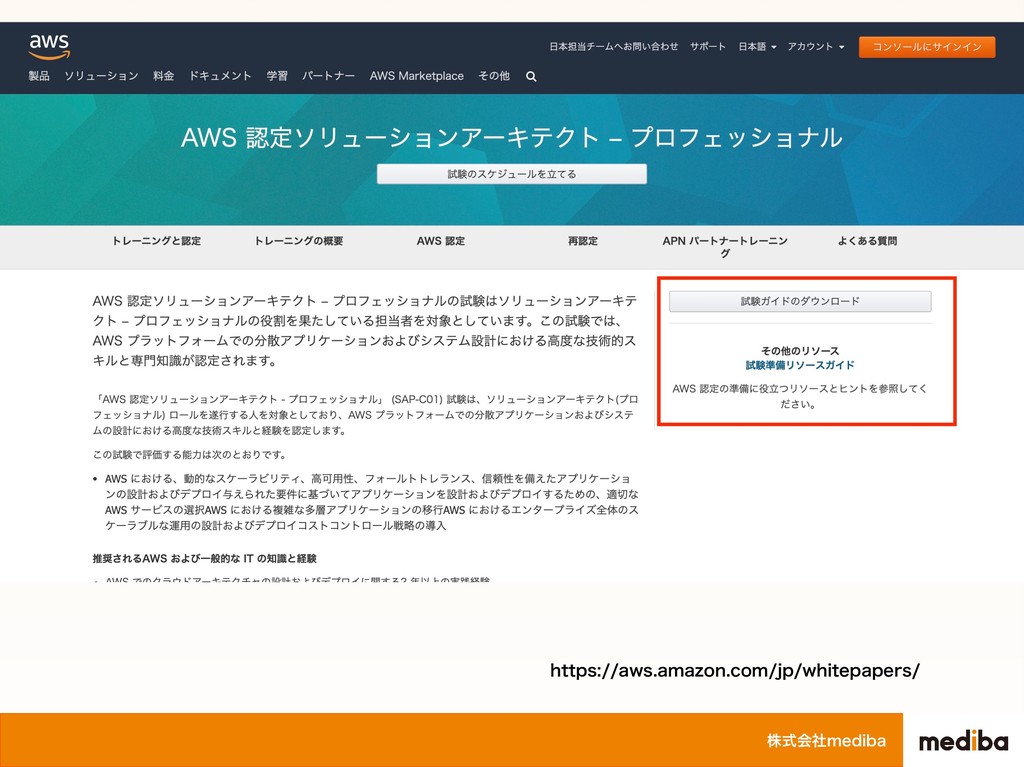Click the 株式会社mediba footer text
Viewport: 1024px width, 767px height.
click(x=826, y=740)
